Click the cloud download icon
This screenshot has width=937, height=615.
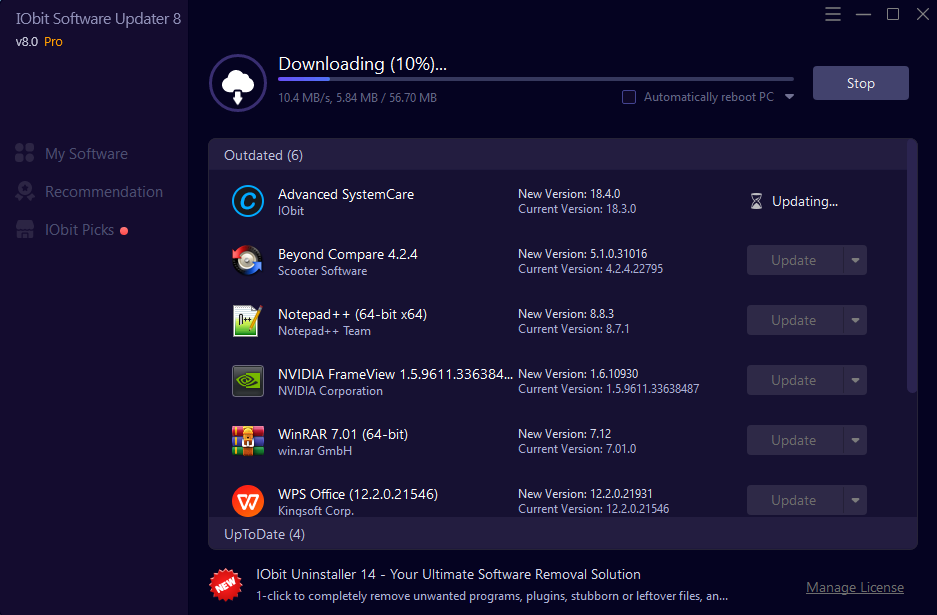[x=238, y=83]
